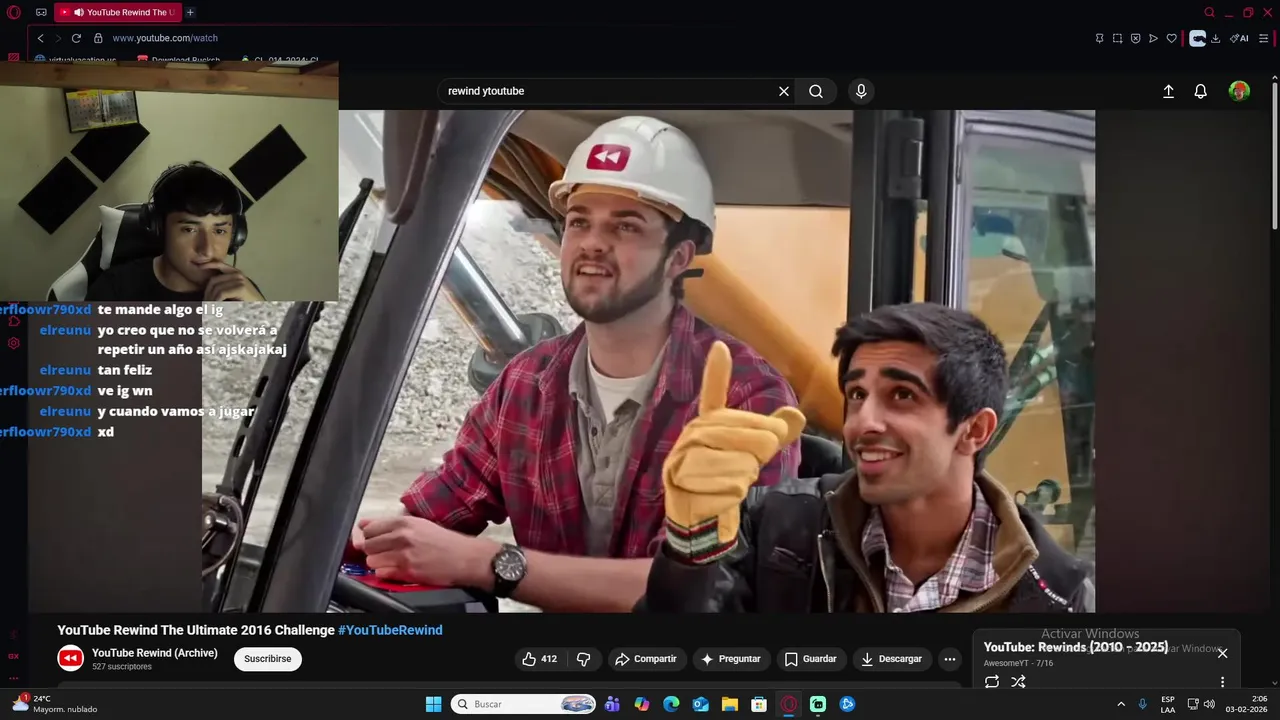Image resolution: width=1280 pixels, height=720 pixels.
Task: Toggle playlist loop
Action: 992,682
